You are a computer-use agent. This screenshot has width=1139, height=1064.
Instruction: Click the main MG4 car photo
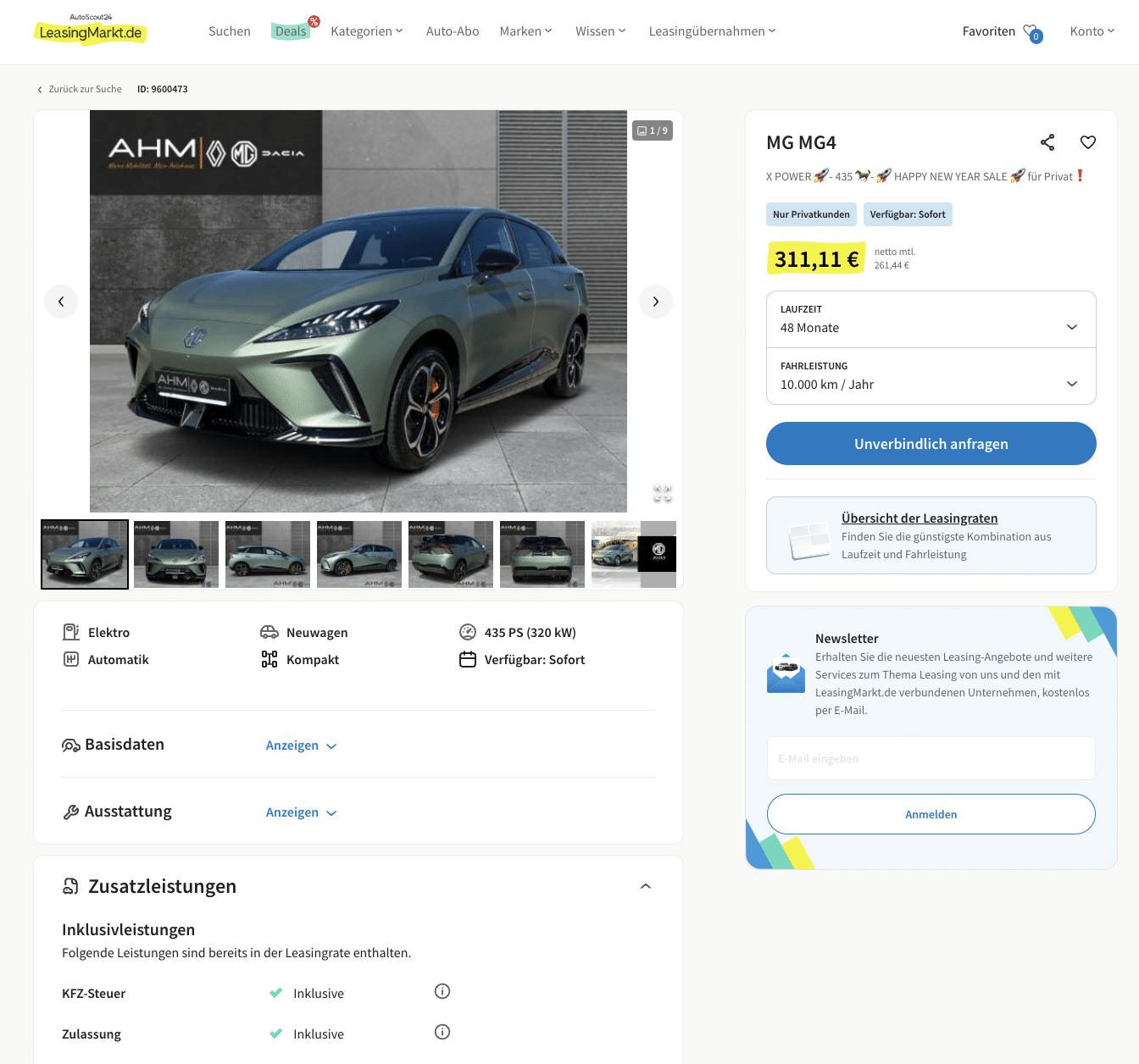pos(358,311)
